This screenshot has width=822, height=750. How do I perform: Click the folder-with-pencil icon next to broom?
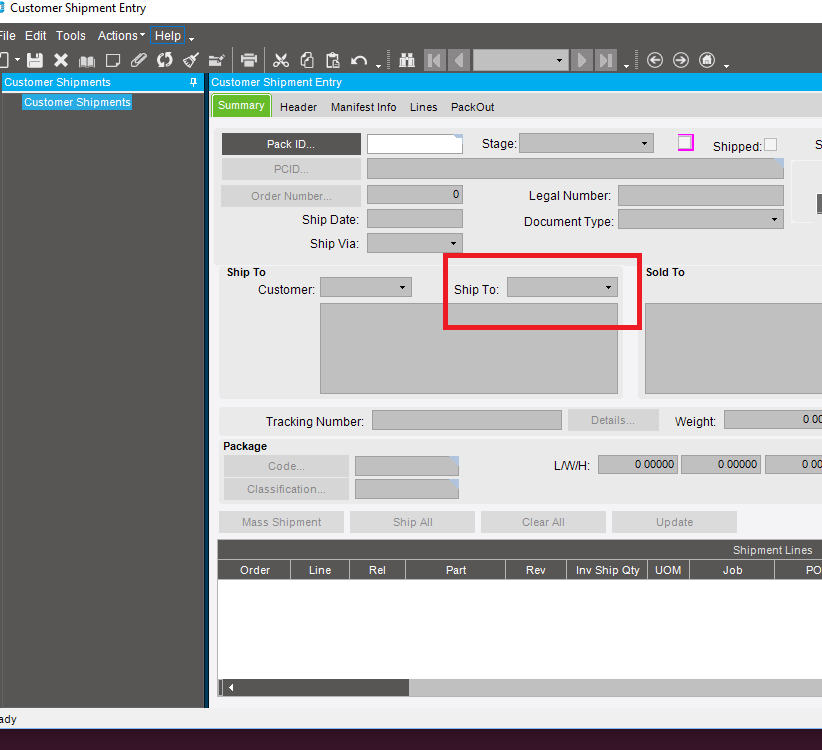pyautogui.click(x=217, y=60)
